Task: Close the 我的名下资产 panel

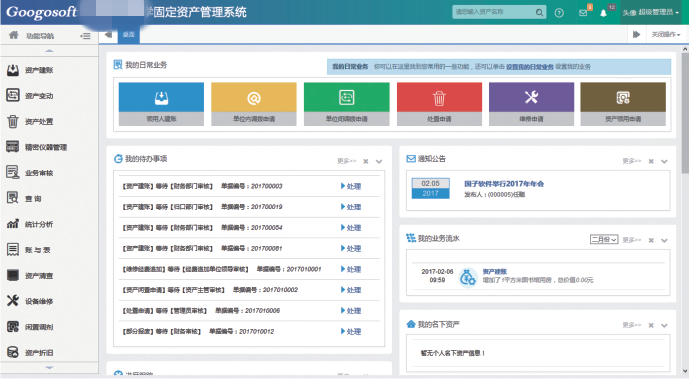Action: (651, 325)
